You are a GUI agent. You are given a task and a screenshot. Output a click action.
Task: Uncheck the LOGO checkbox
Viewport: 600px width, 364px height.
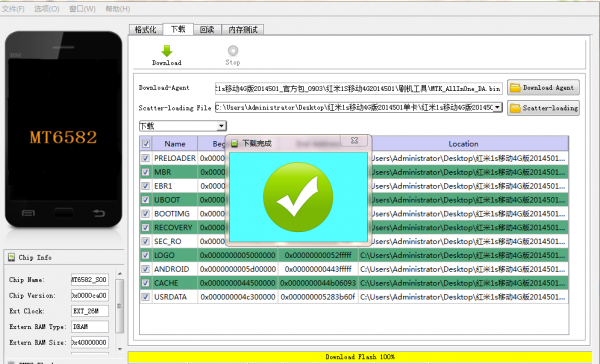click(145, 255)
